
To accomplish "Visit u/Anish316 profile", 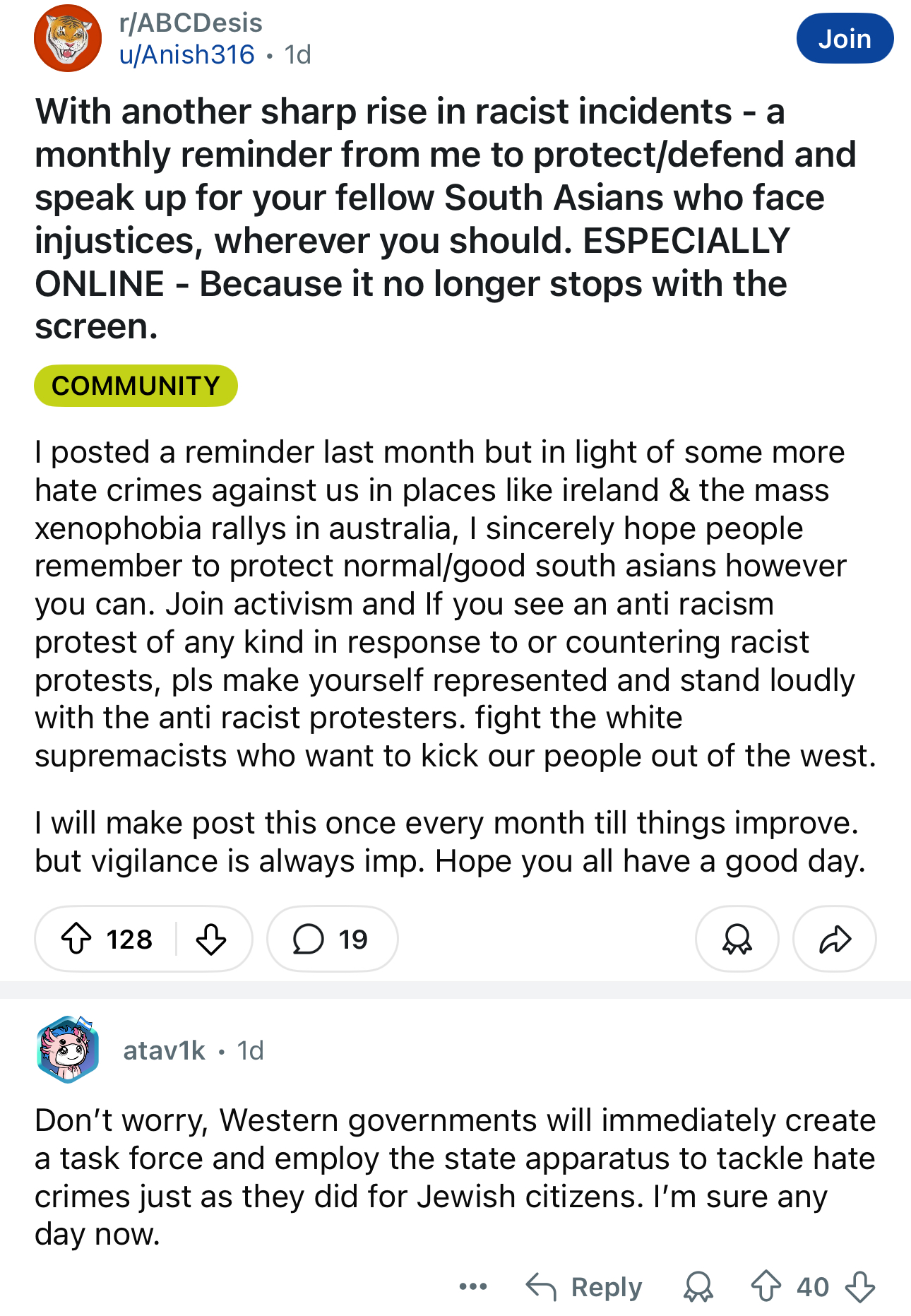I will pyautogui.click(x=187, y=54).
